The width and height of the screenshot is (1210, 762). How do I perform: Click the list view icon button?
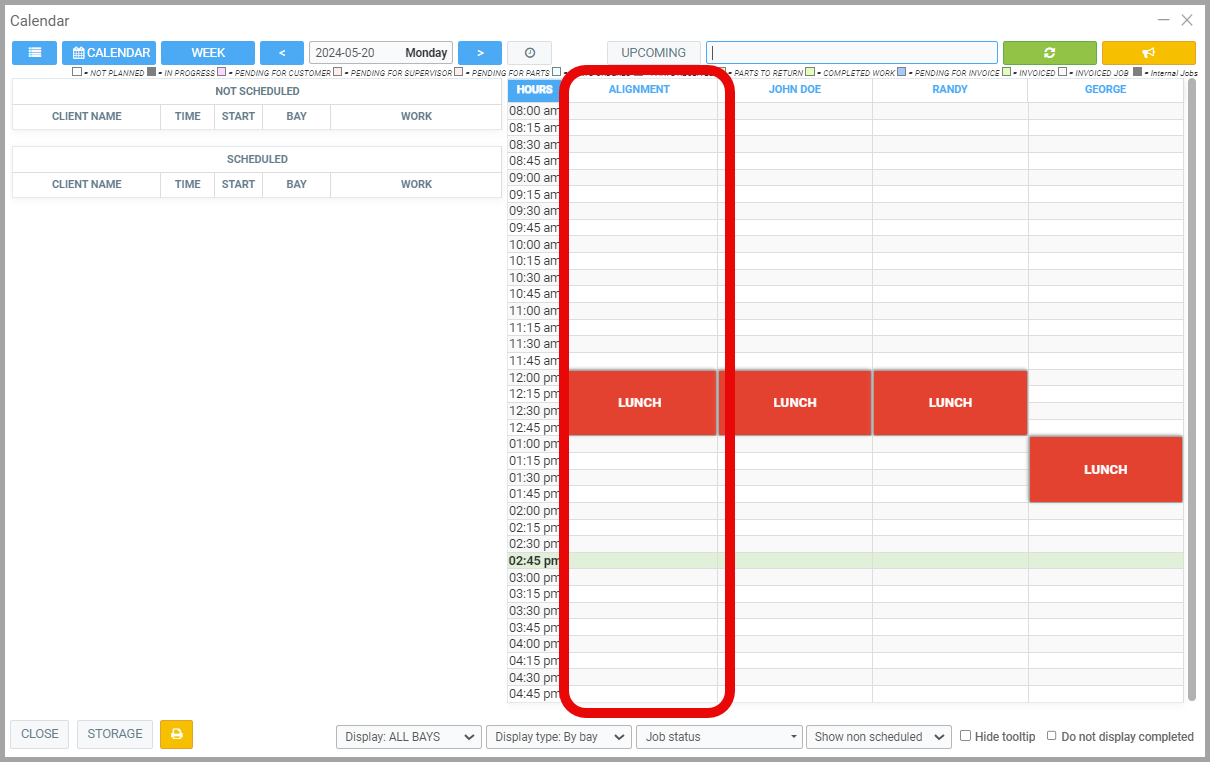click(x=34, y=53)
